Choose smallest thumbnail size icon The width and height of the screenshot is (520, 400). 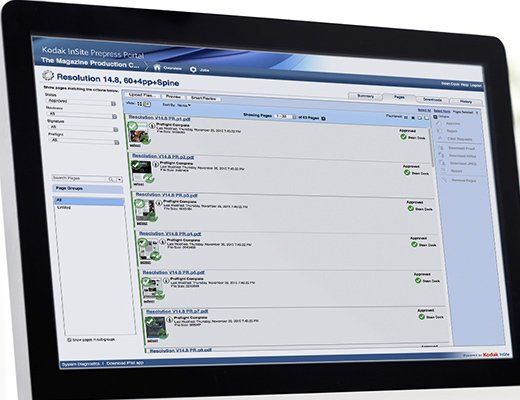(406, 117)
